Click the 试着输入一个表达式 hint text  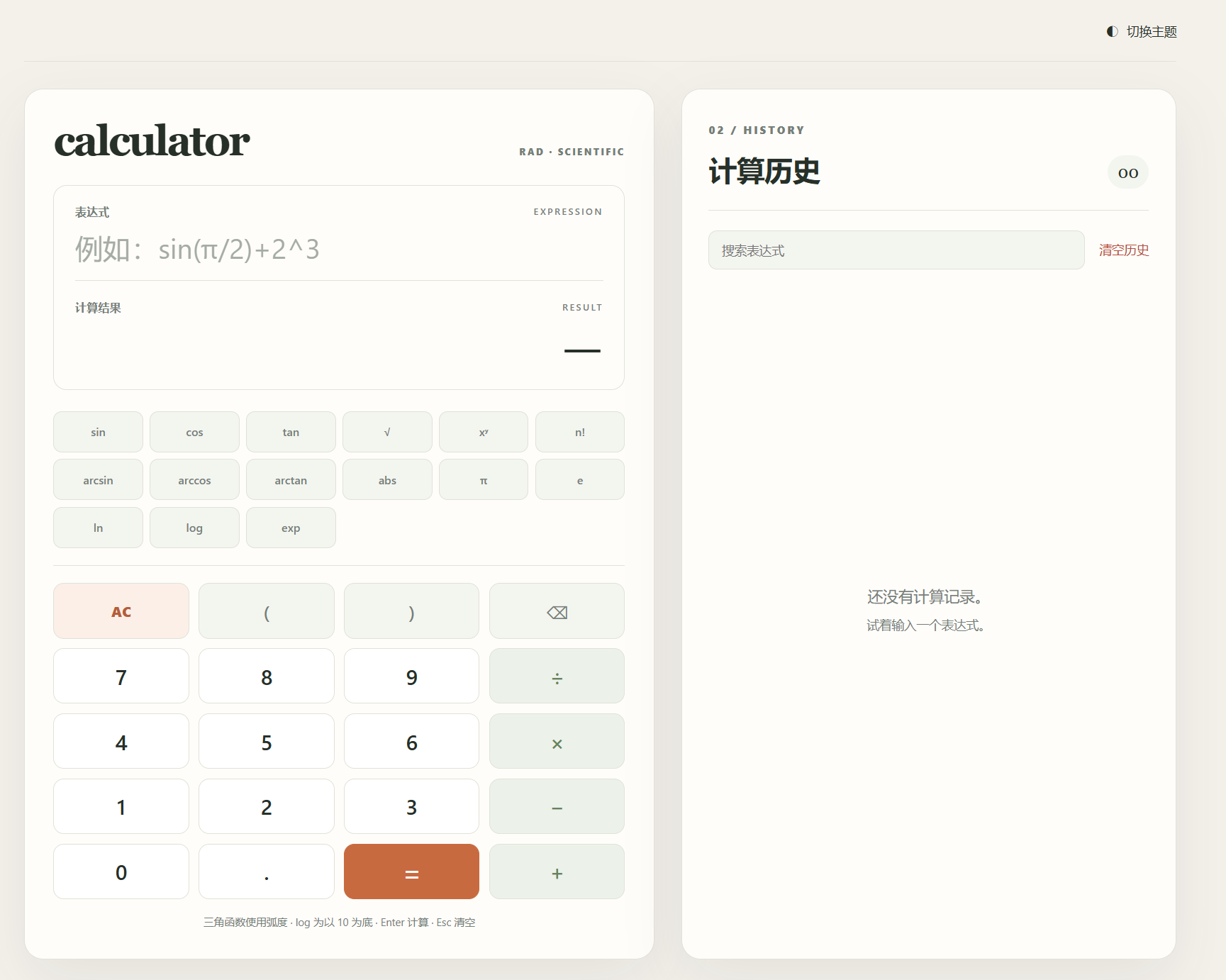(x=927, y=625)
